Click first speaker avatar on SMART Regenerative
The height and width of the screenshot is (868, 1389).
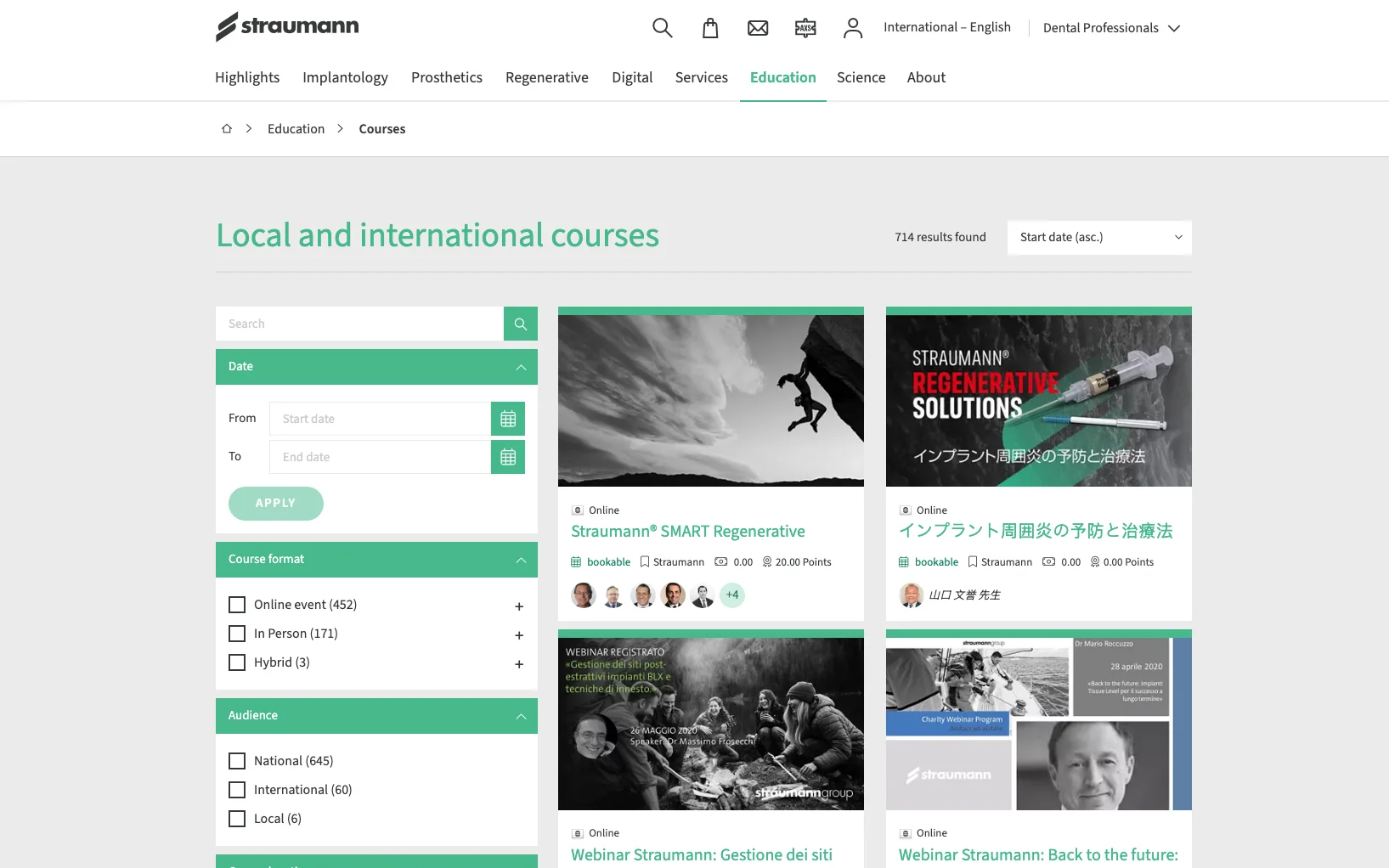[x=584, y=595]
